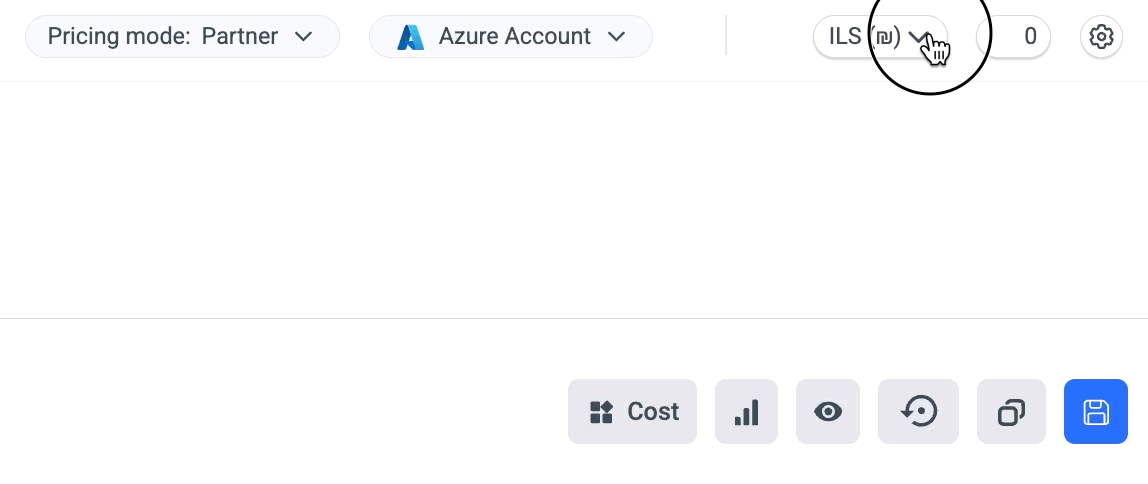Click the blue save floppy disk icon
Screen dimensions: 1148x484
(x=1095, y=412)
